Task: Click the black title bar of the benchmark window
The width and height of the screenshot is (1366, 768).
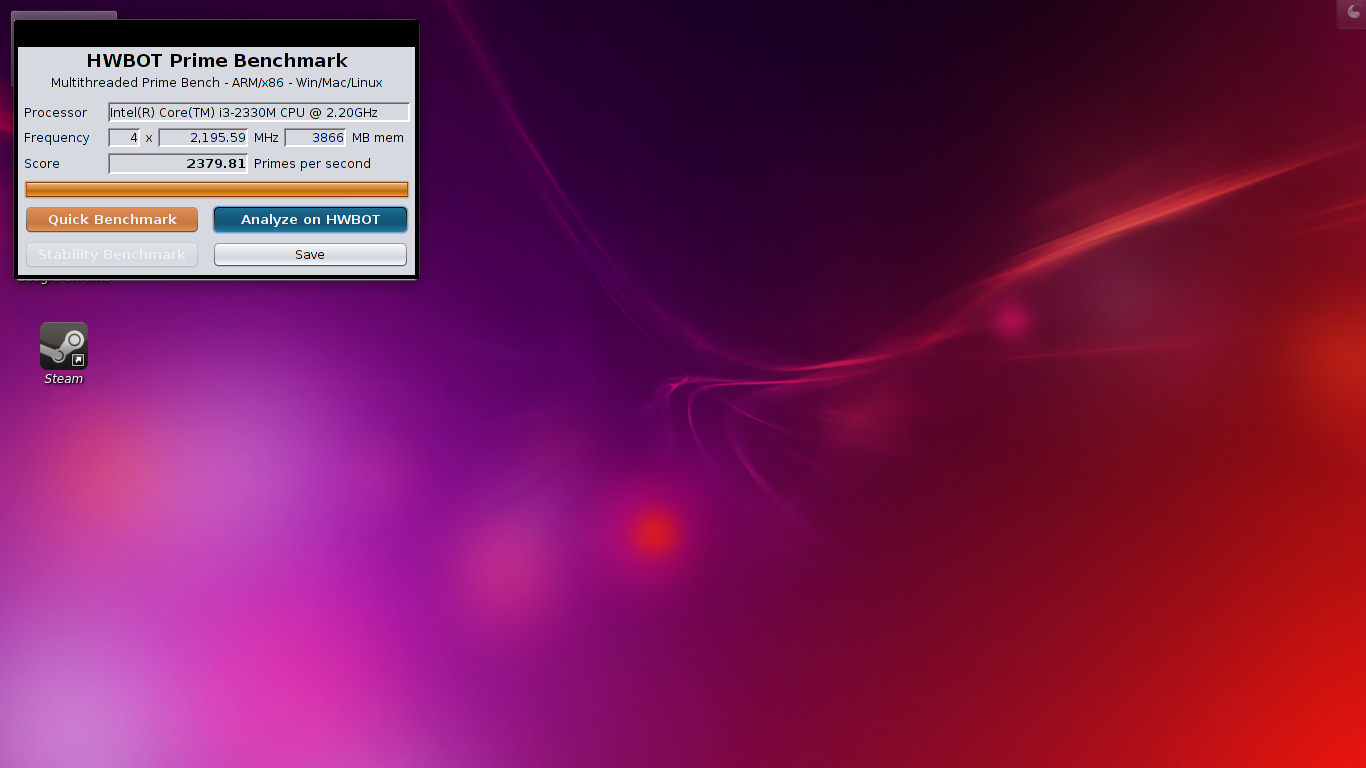Action: coord(217,33)
